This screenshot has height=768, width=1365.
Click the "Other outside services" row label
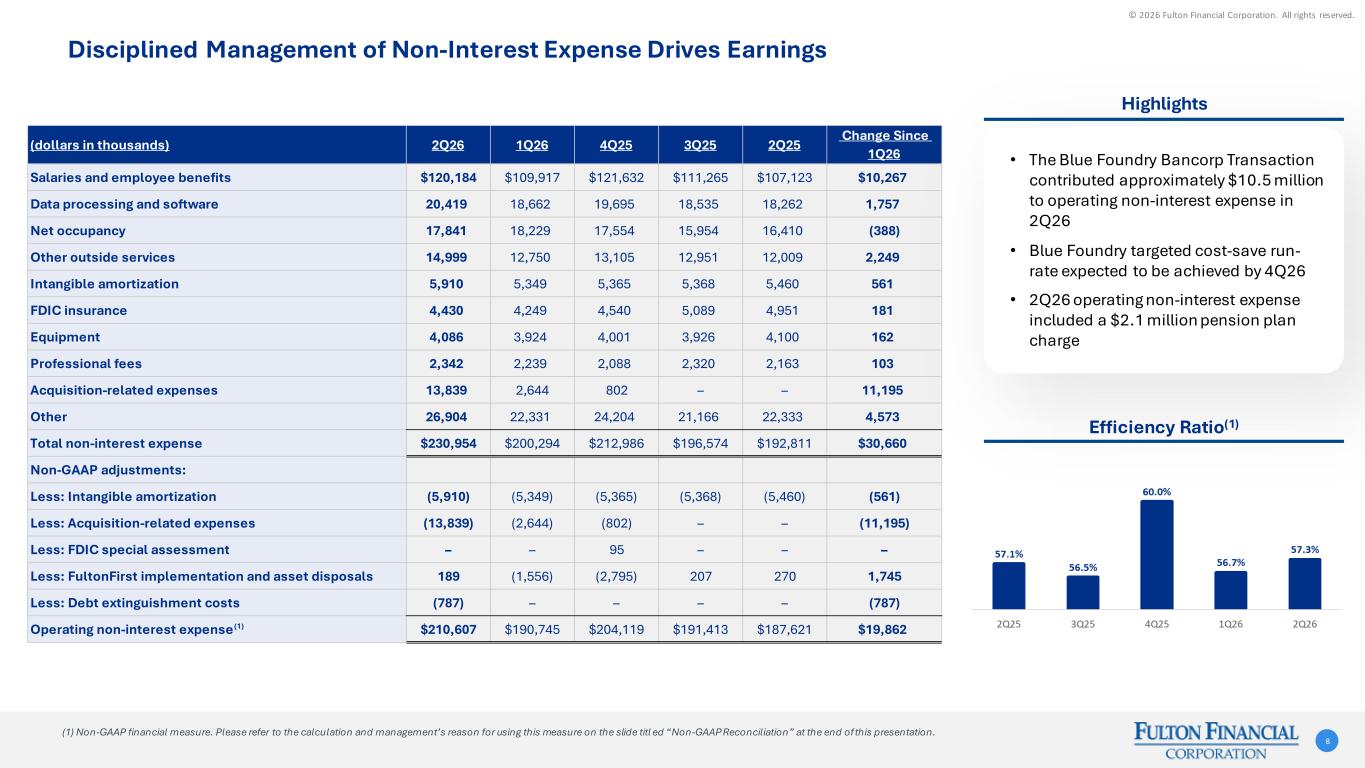[103, 257]
